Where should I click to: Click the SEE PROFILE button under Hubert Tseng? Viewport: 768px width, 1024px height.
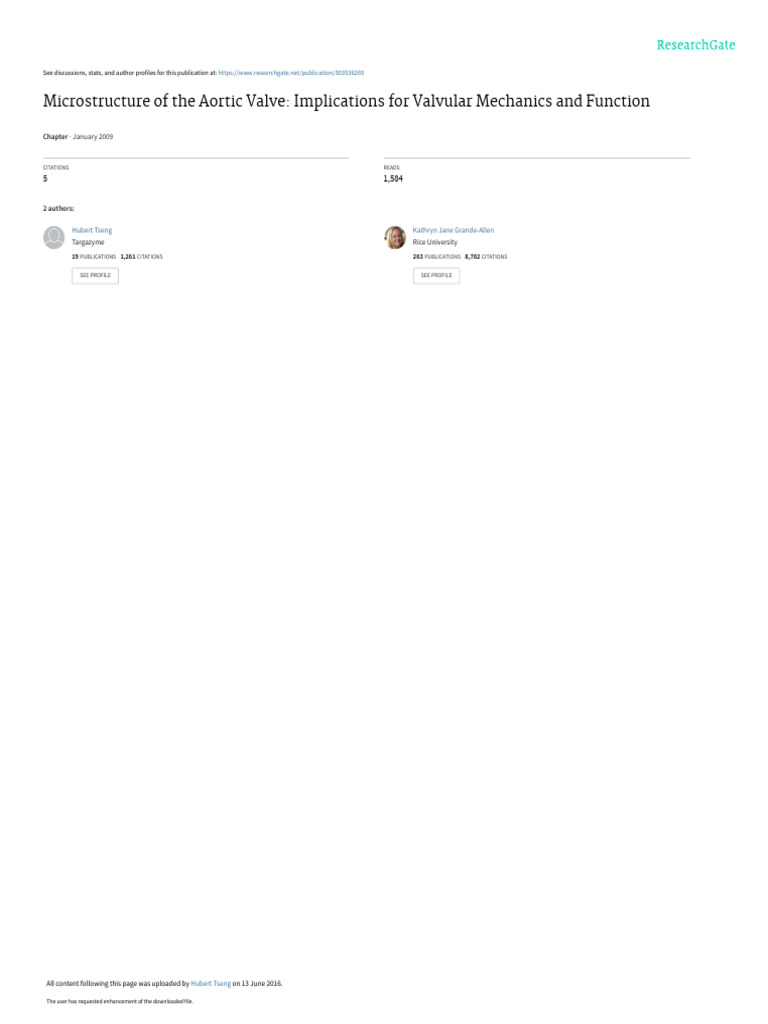click(x=95, y=276)
